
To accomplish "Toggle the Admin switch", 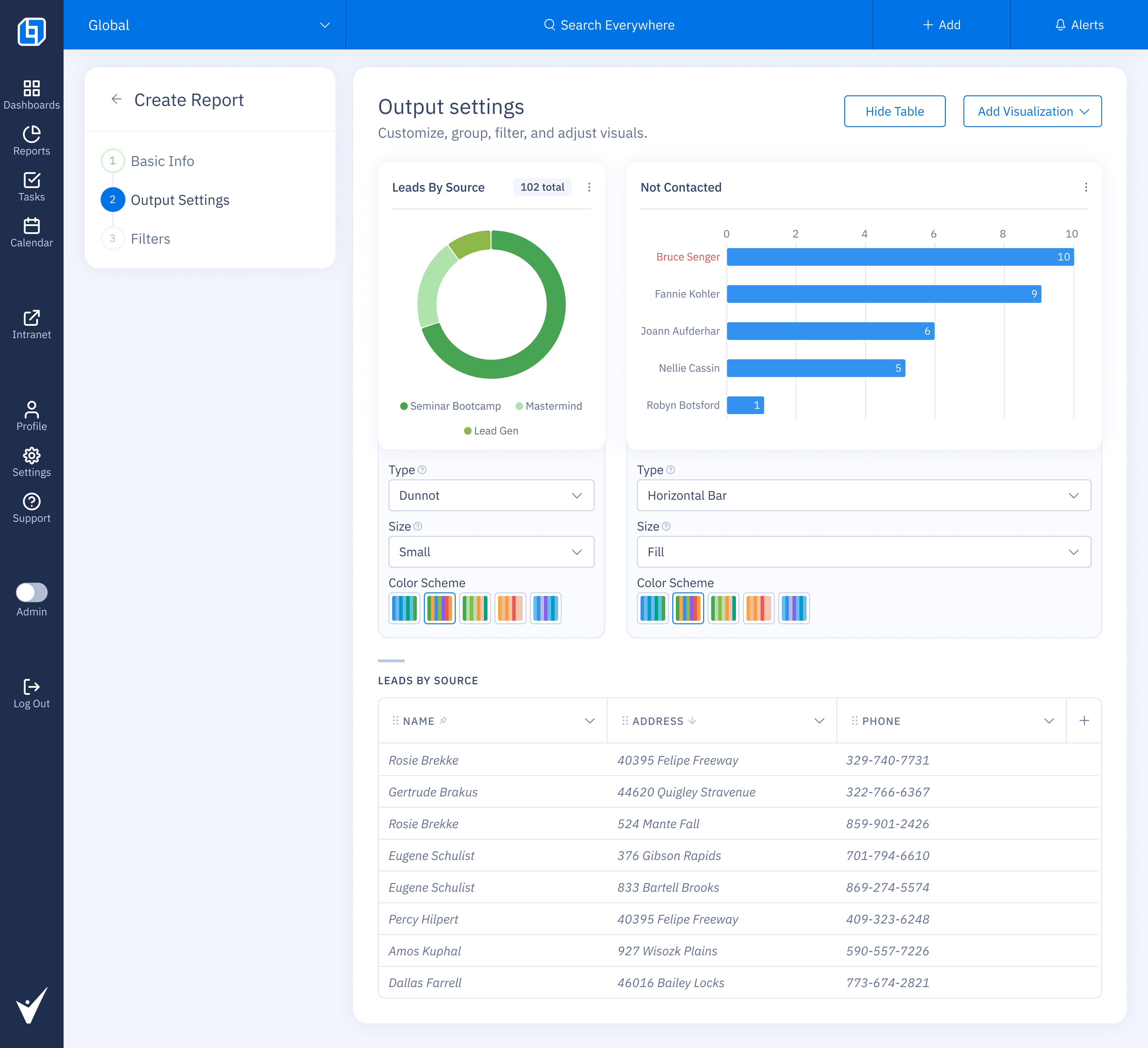I will pyautogui.click(x=31, y=592).
